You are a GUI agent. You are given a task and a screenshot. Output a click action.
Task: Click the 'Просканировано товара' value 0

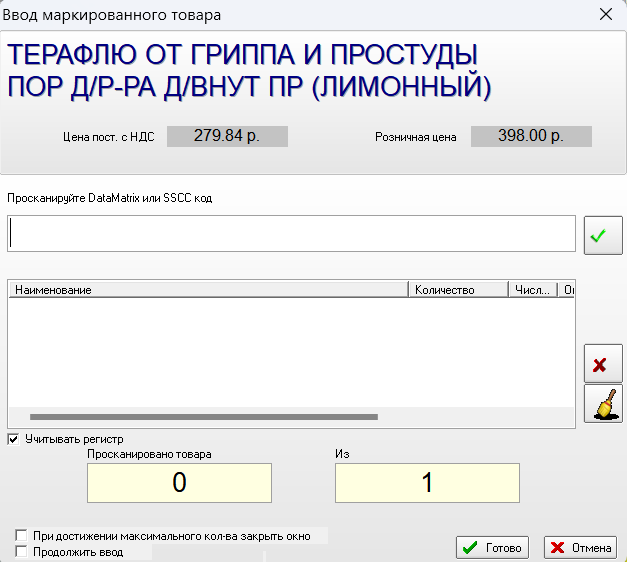point(179,483)
